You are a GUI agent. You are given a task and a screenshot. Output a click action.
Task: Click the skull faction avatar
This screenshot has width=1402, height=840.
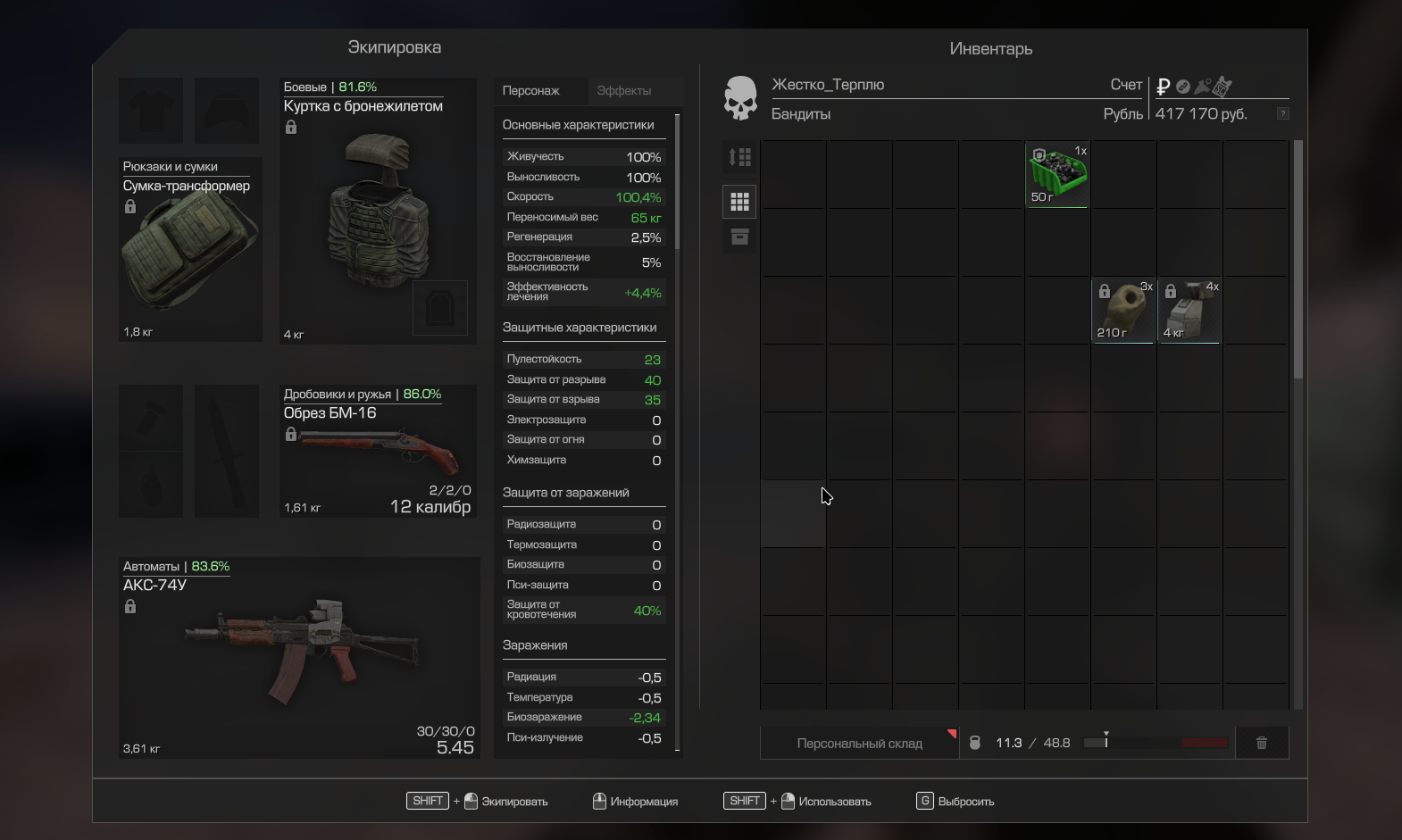pyautogui.click(x=740, y=98)
